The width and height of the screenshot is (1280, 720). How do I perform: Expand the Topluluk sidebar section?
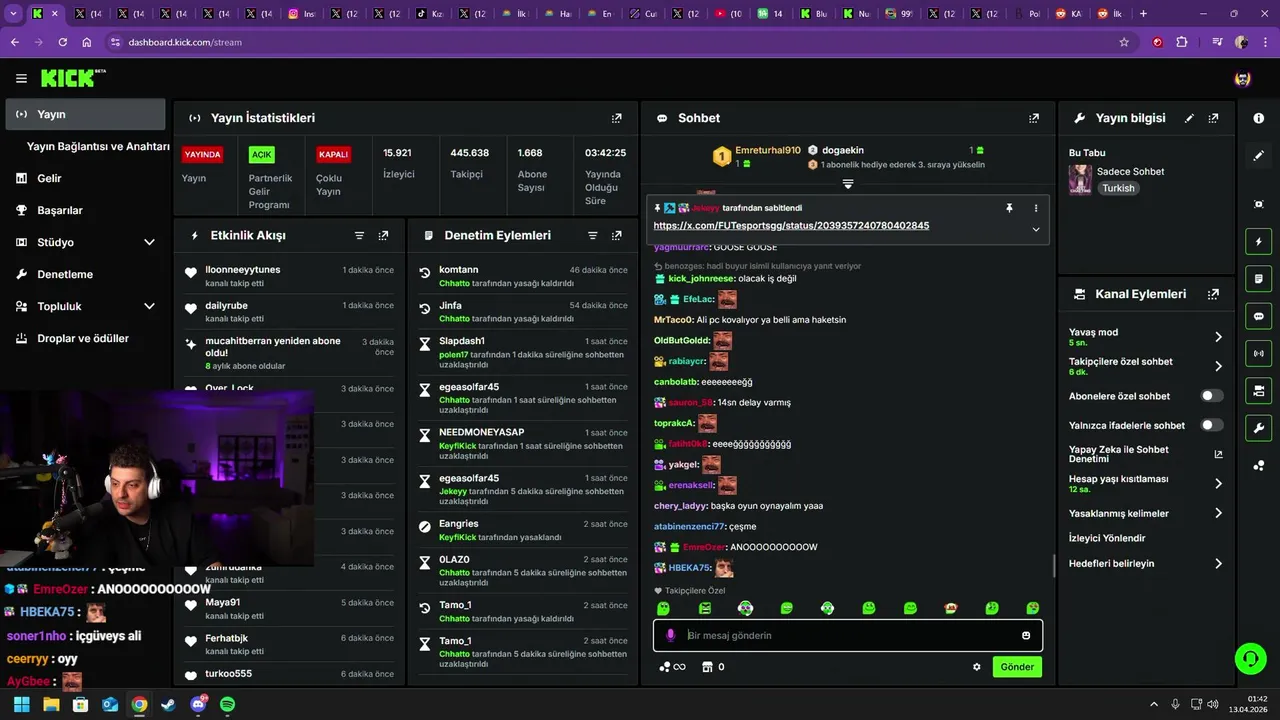coord(149,306)
